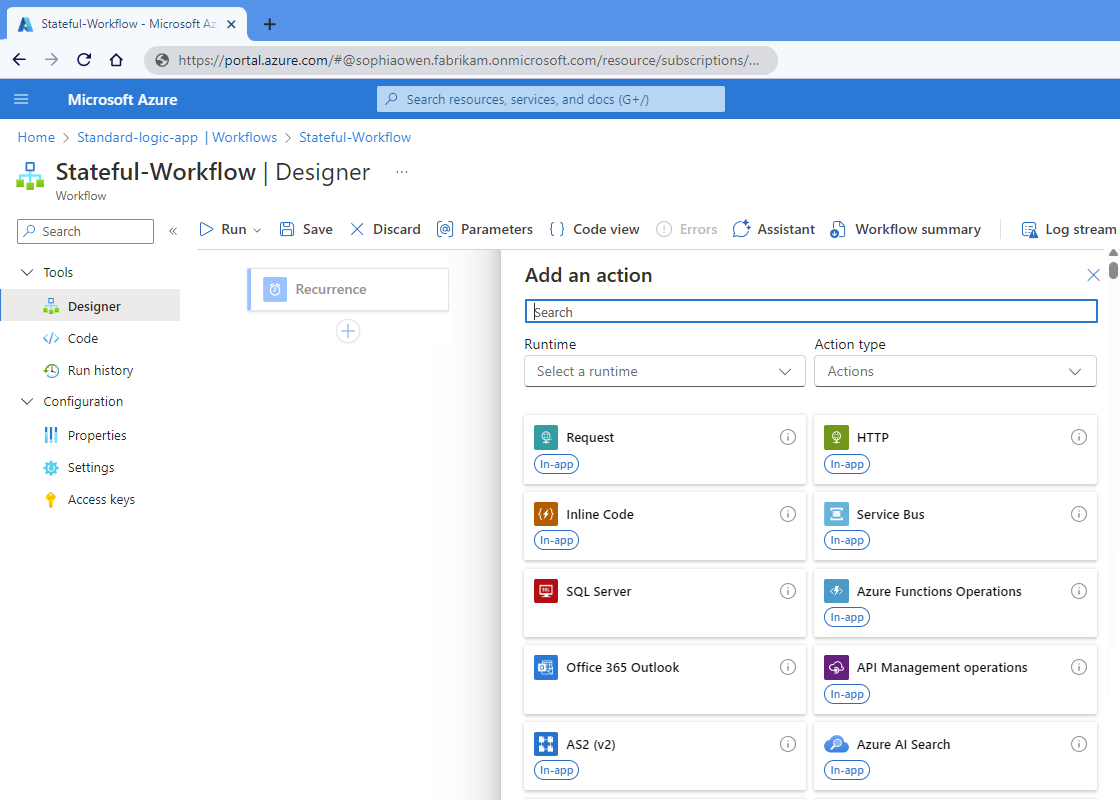Click the Azure AI Search icon

pos(836,744)
